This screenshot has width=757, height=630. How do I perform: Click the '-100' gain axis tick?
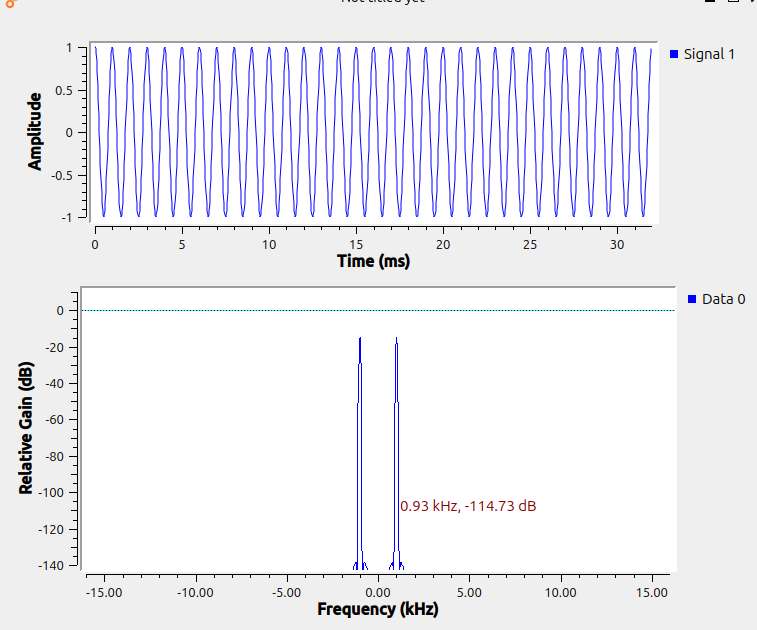[x=53, y=492]
